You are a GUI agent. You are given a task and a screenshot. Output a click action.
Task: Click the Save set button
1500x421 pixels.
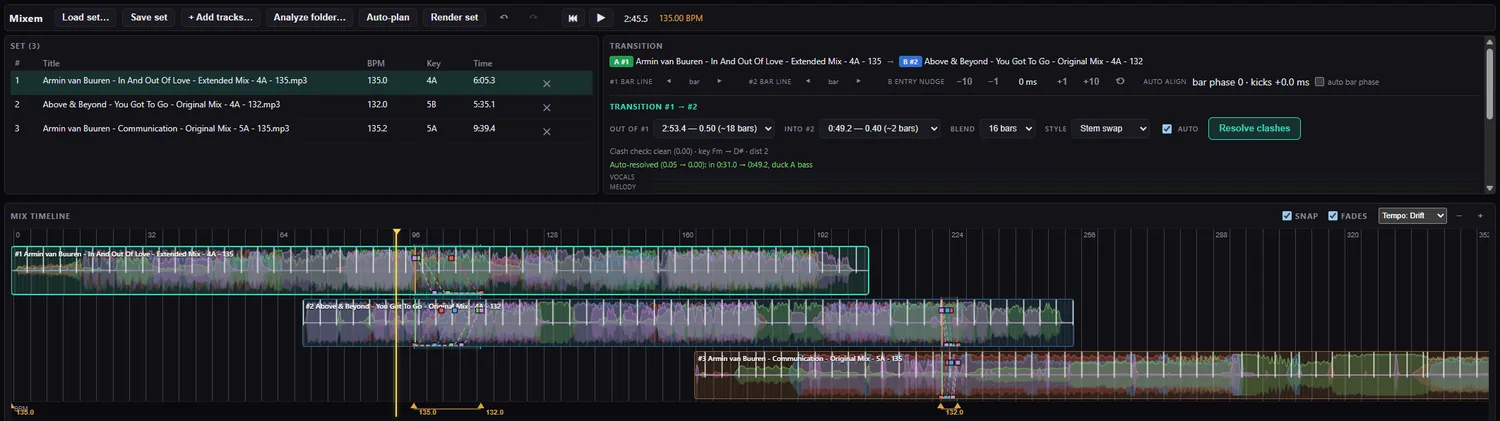[x=149, y=17]
